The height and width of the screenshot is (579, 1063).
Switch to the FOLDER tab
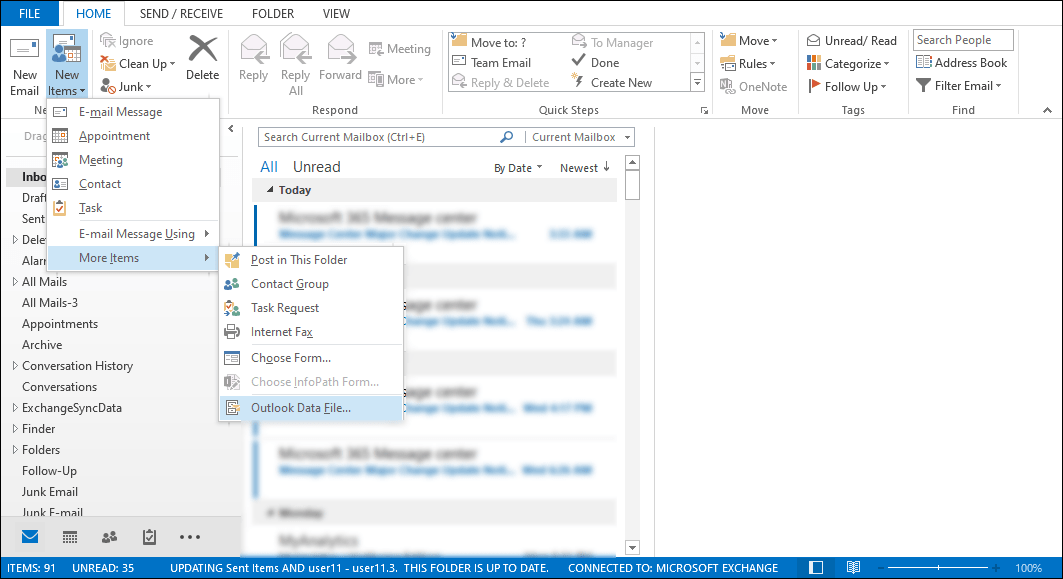tap(273, 14)
